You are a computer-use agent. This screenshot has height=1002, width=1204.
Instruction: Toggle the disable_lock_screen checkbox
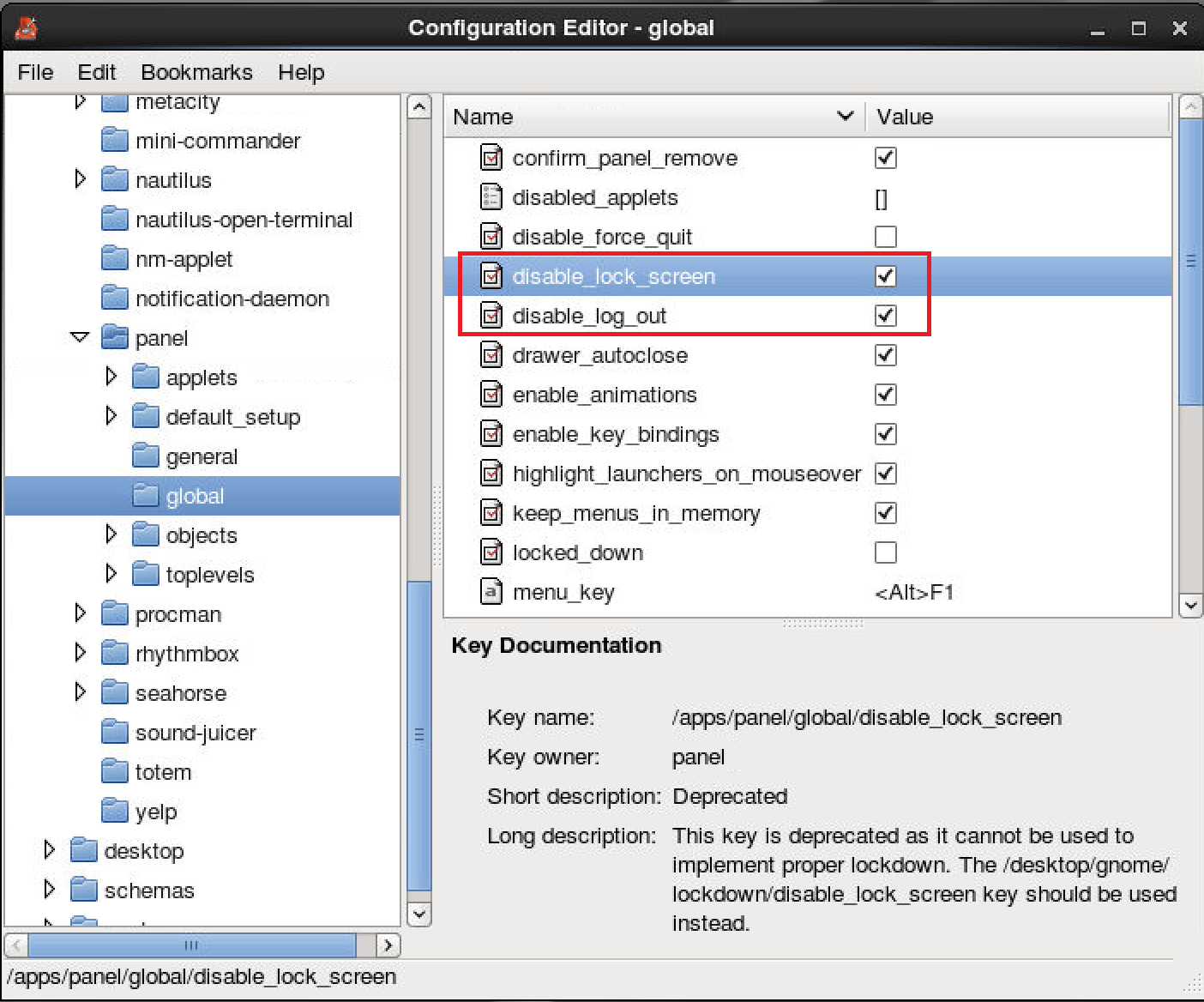pyautogui.click(x=886, y=276)
